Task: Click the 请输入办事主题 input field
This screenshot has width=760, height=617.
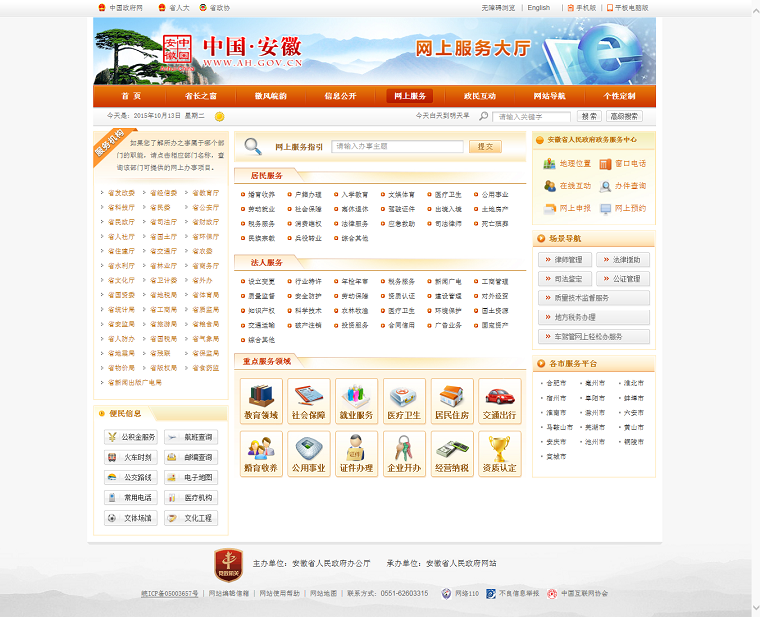Action: click(398, 147)
